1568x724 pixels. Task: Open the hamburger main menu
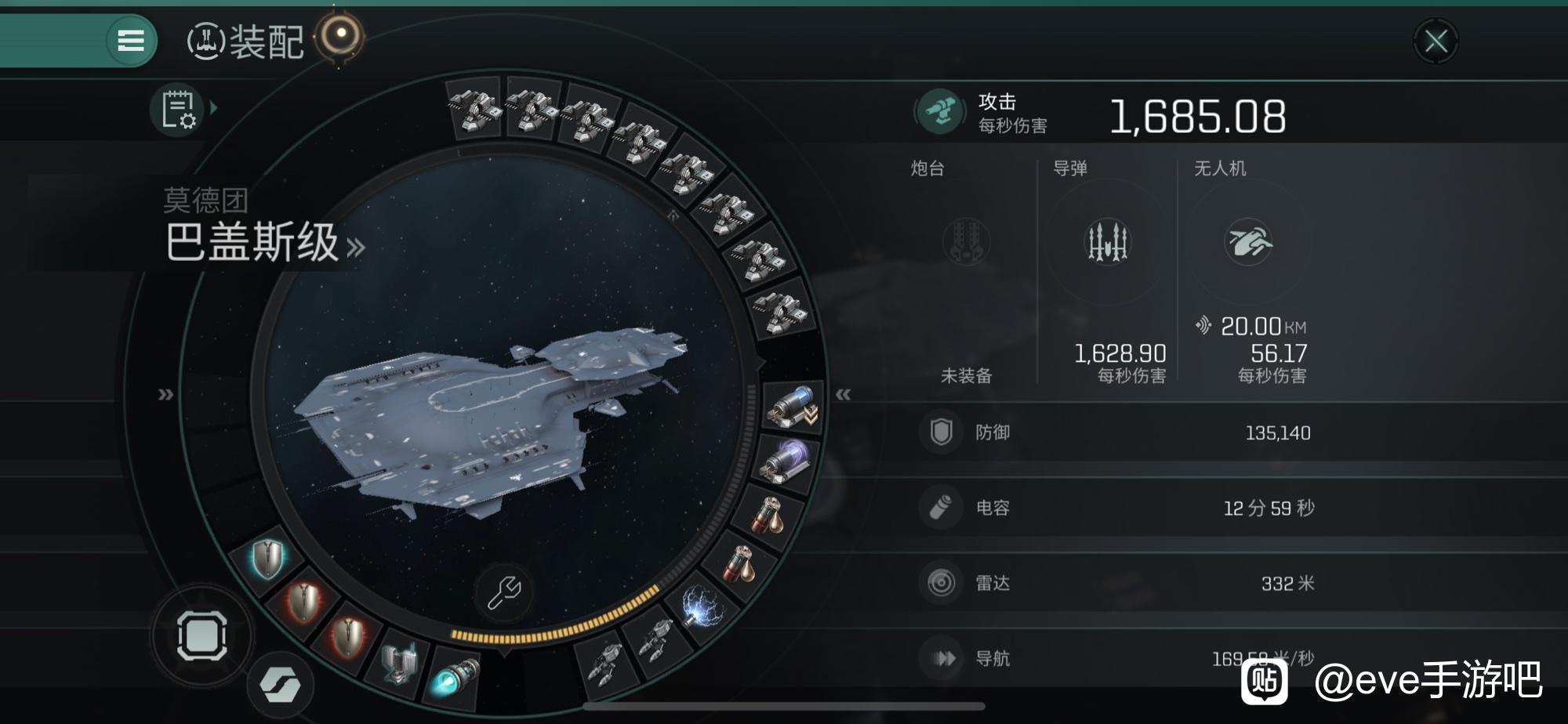pos(131,40)
